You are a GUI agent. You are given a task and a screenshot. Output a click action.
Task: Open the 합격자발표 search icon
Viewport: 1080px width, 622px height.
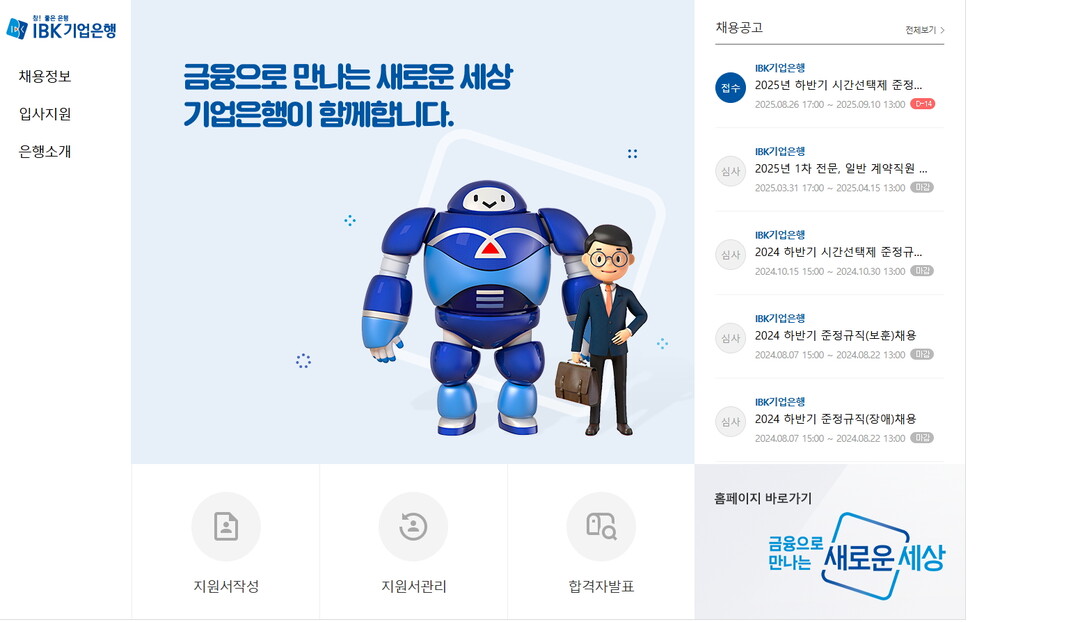click(601, 527)
